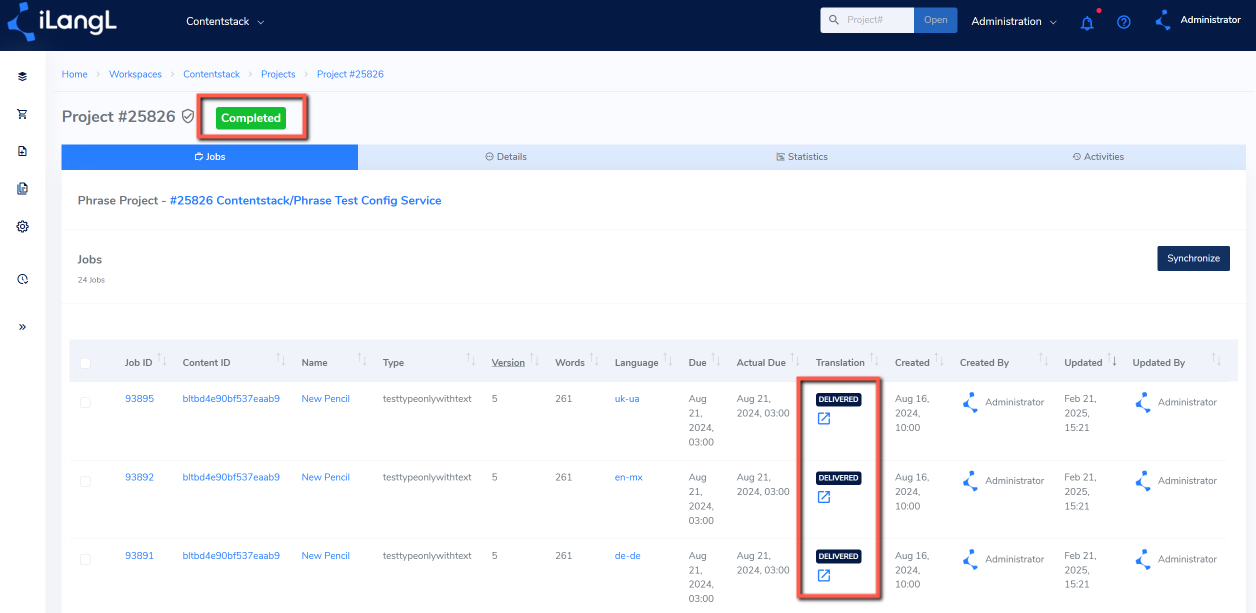Open job ID 93891
Screen dimensions: 1256x613
[x=139, y=555]
